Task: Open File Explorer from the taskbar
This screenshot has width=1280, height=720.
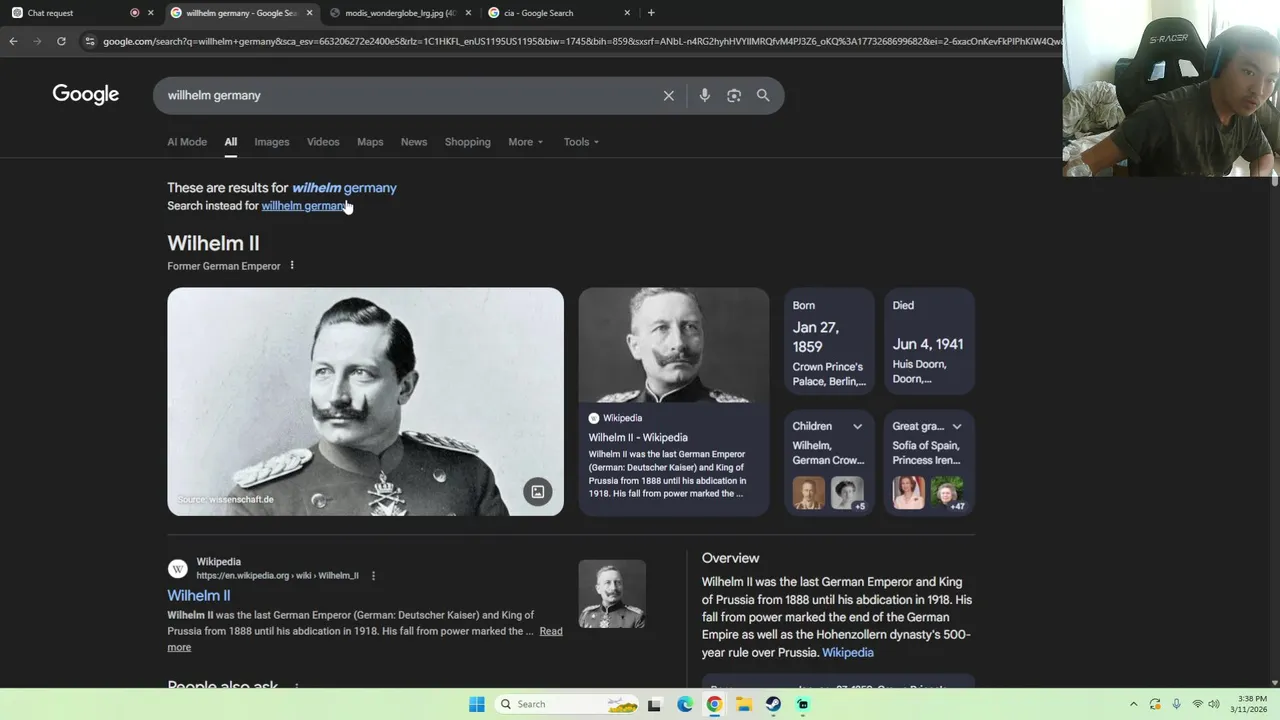Action: pyautogui.click(x=744, y=704)
